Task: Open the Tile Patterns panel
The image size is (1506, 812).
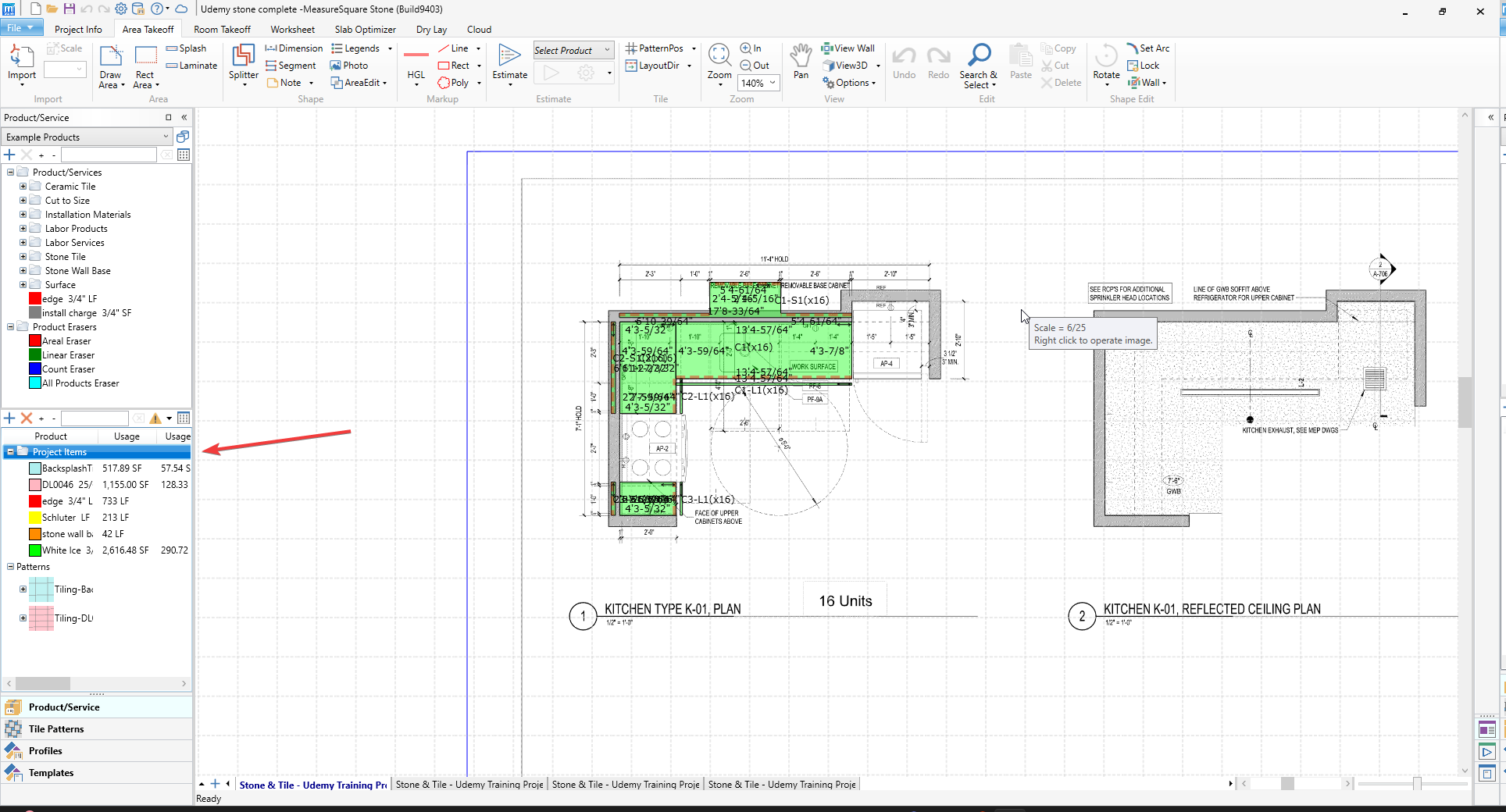Action: [x=97, y=729]
